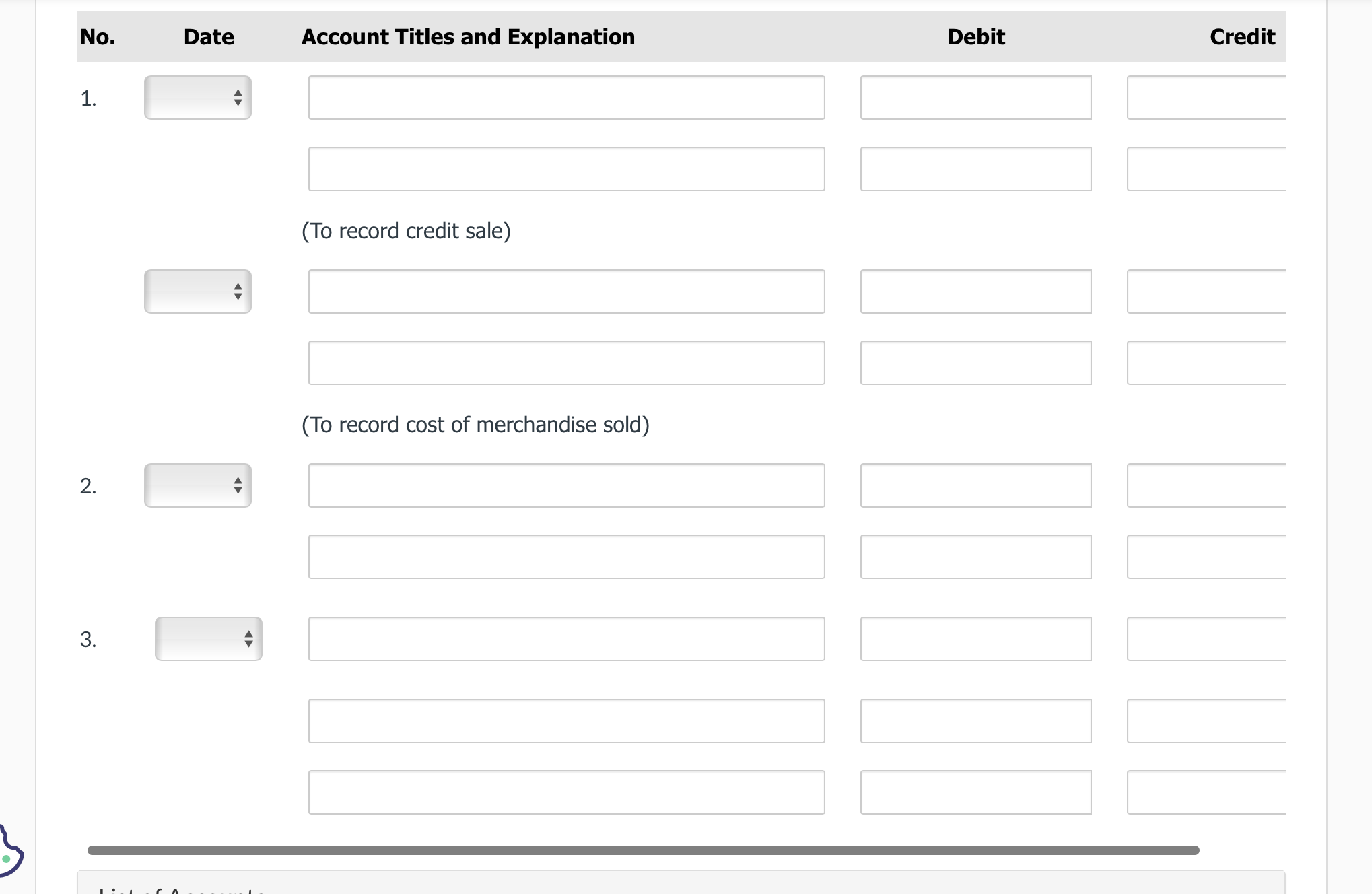Click the first account title field of entry 3

566,639
